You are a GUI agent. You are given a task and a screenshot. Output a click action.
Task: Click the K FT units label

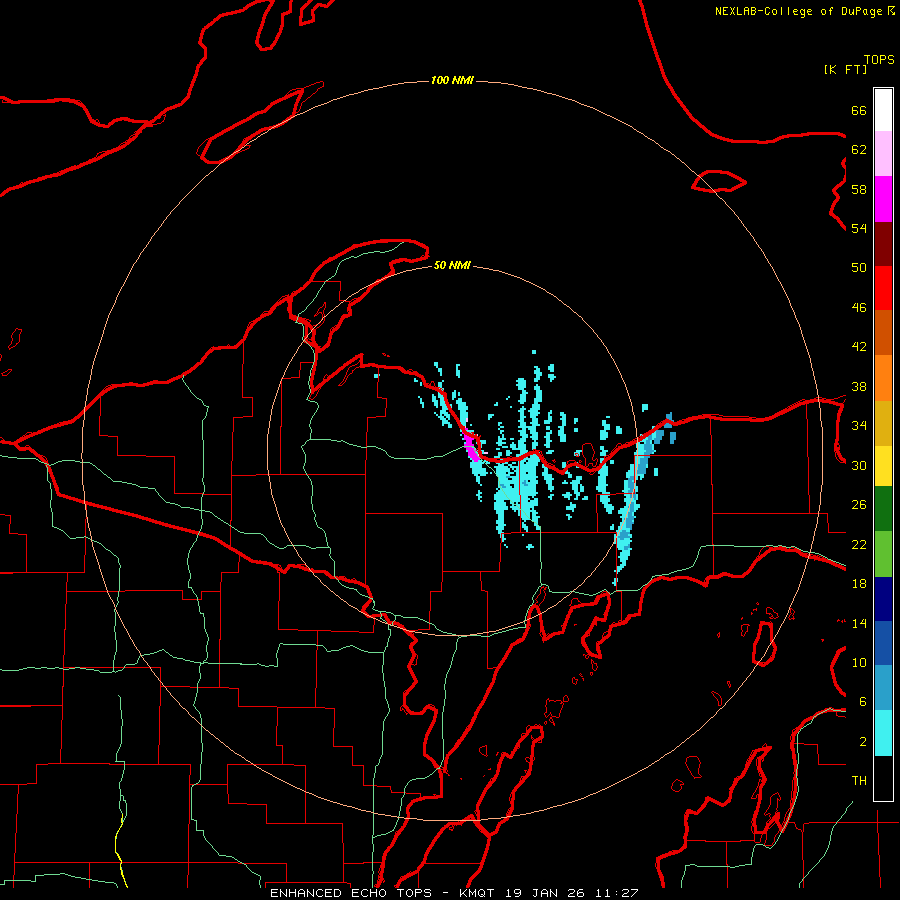845,69
